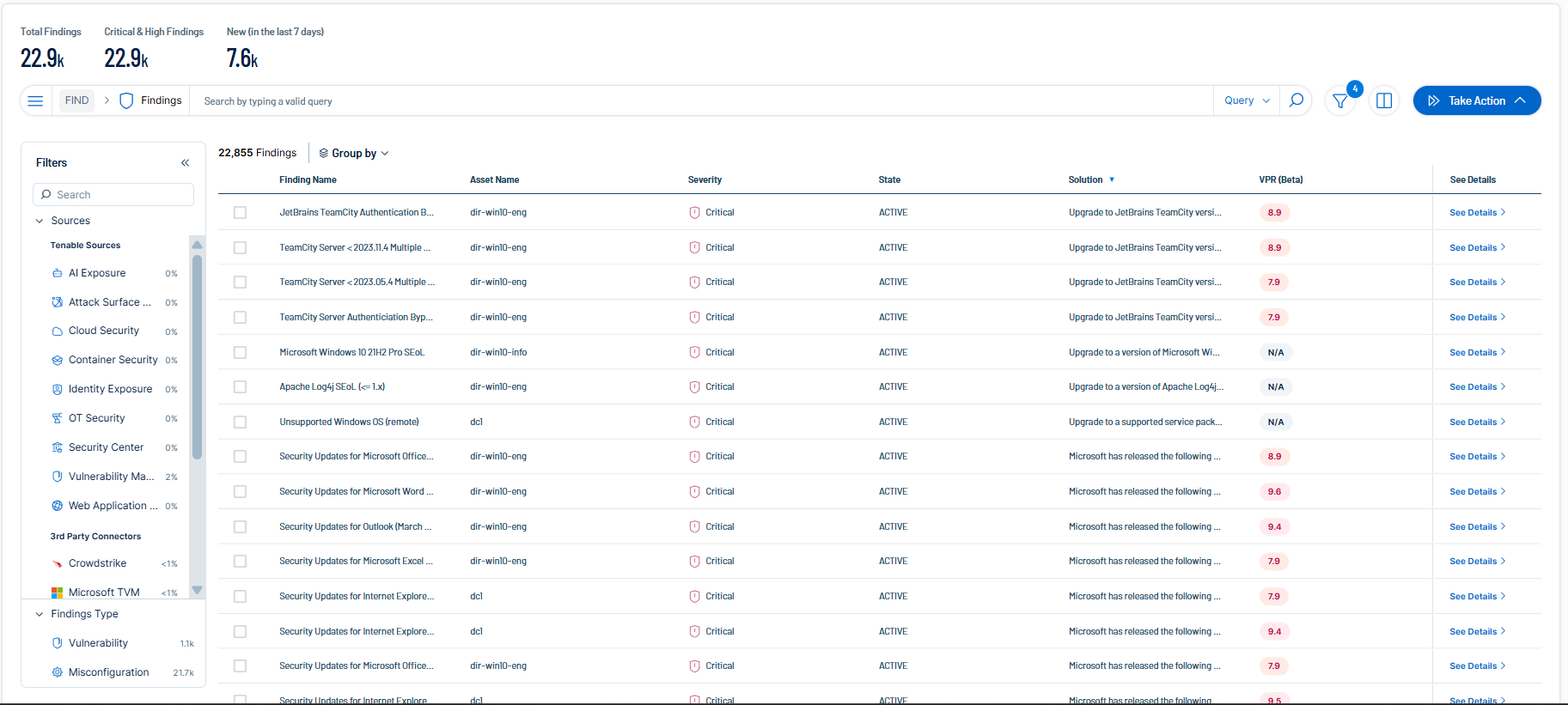Open the hamburger navigation menu

pyautogui.click(x=35, y=100)
